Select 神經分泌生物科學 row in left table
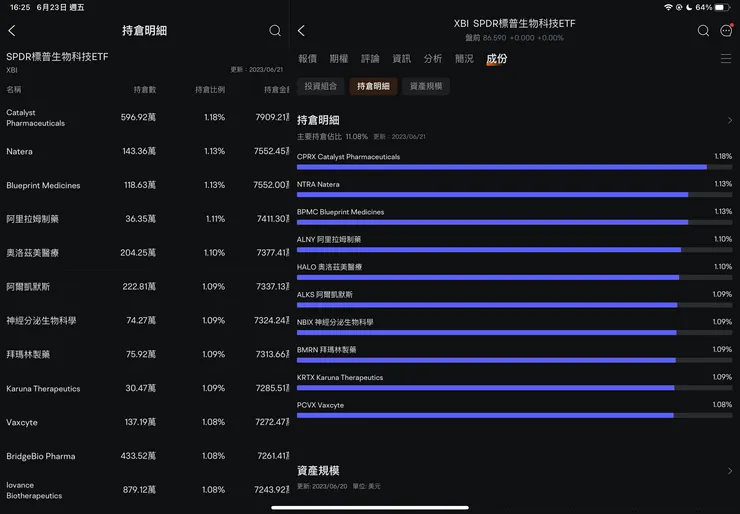740x514 pixels. coord(145,320)
